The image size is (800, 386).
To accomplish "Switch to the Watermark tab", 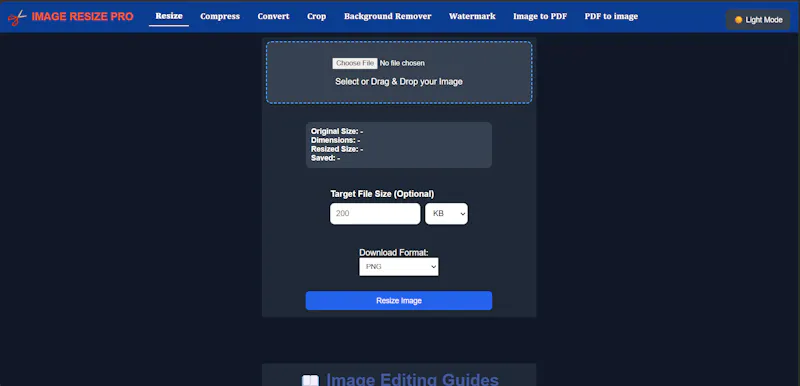I will (x=472, y=16).
